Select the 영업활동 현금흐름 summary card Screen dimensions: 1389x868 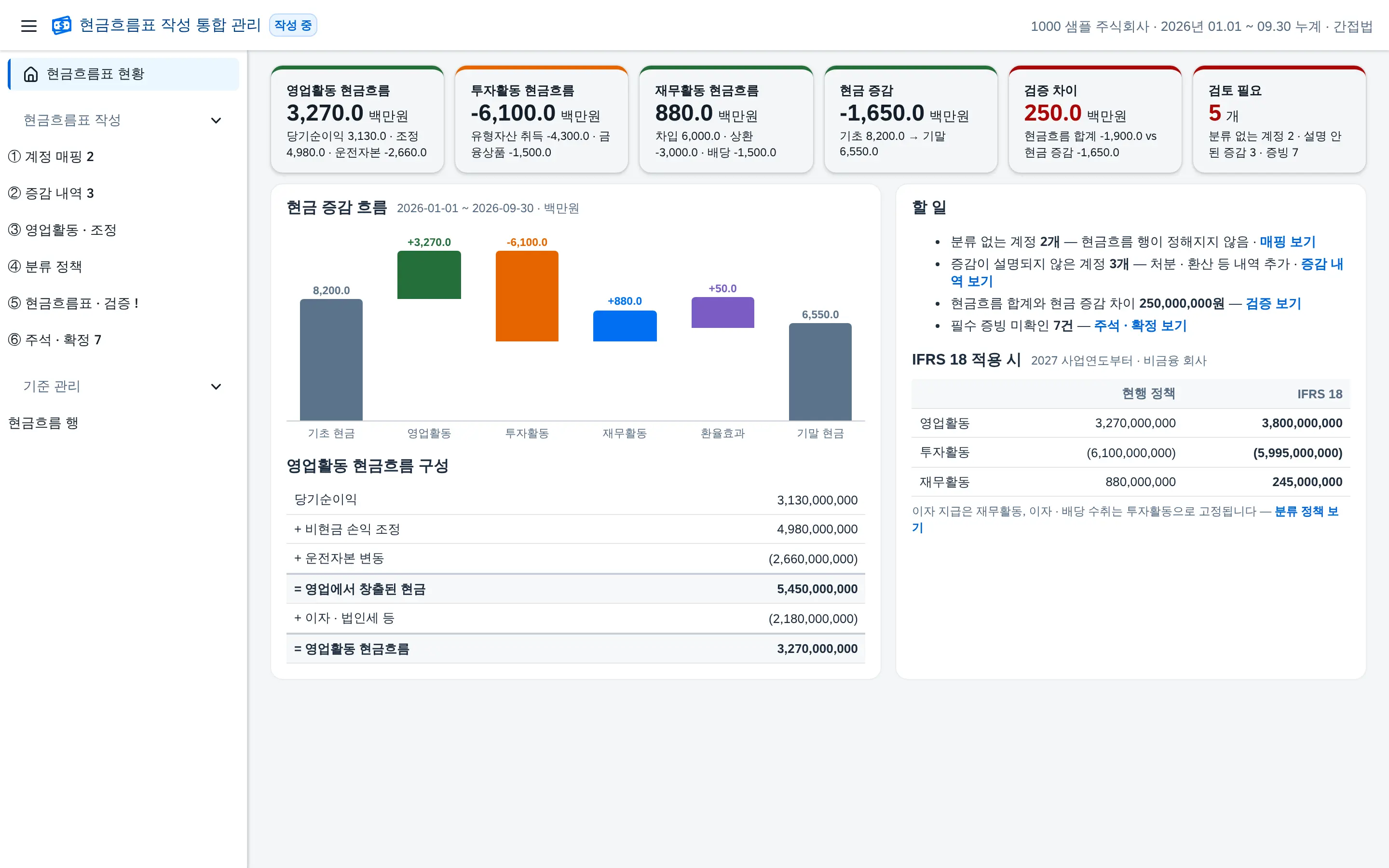(357, 120)
